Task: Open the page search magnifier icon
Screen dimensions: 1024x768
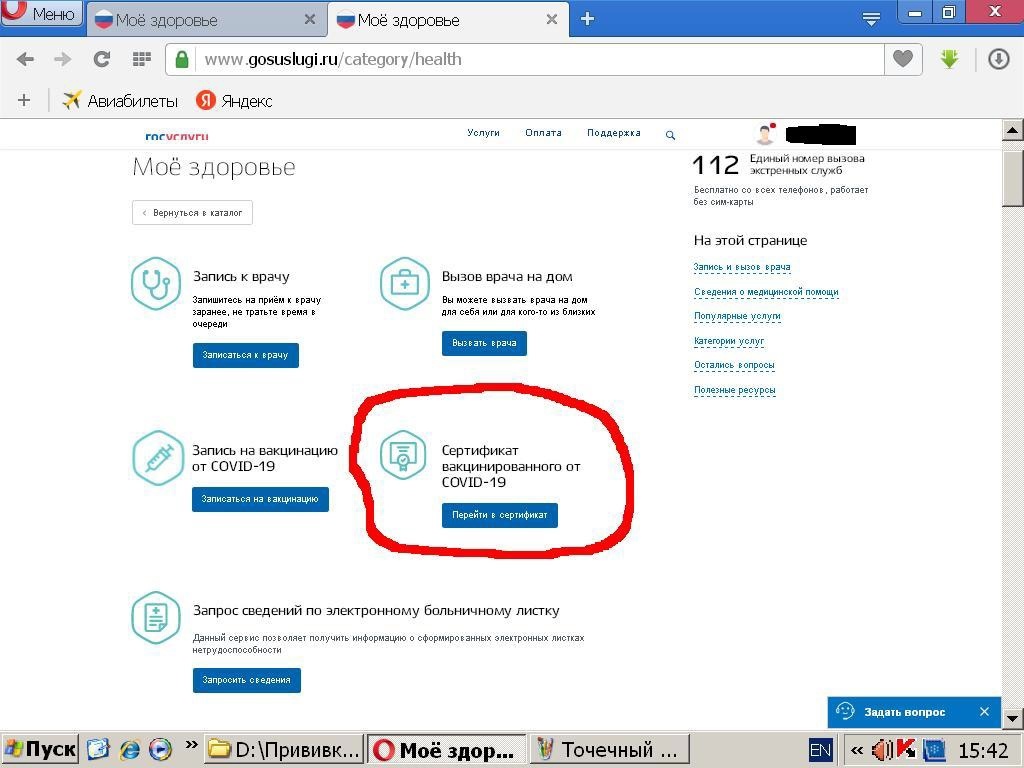Action: [x=670, y=134]
